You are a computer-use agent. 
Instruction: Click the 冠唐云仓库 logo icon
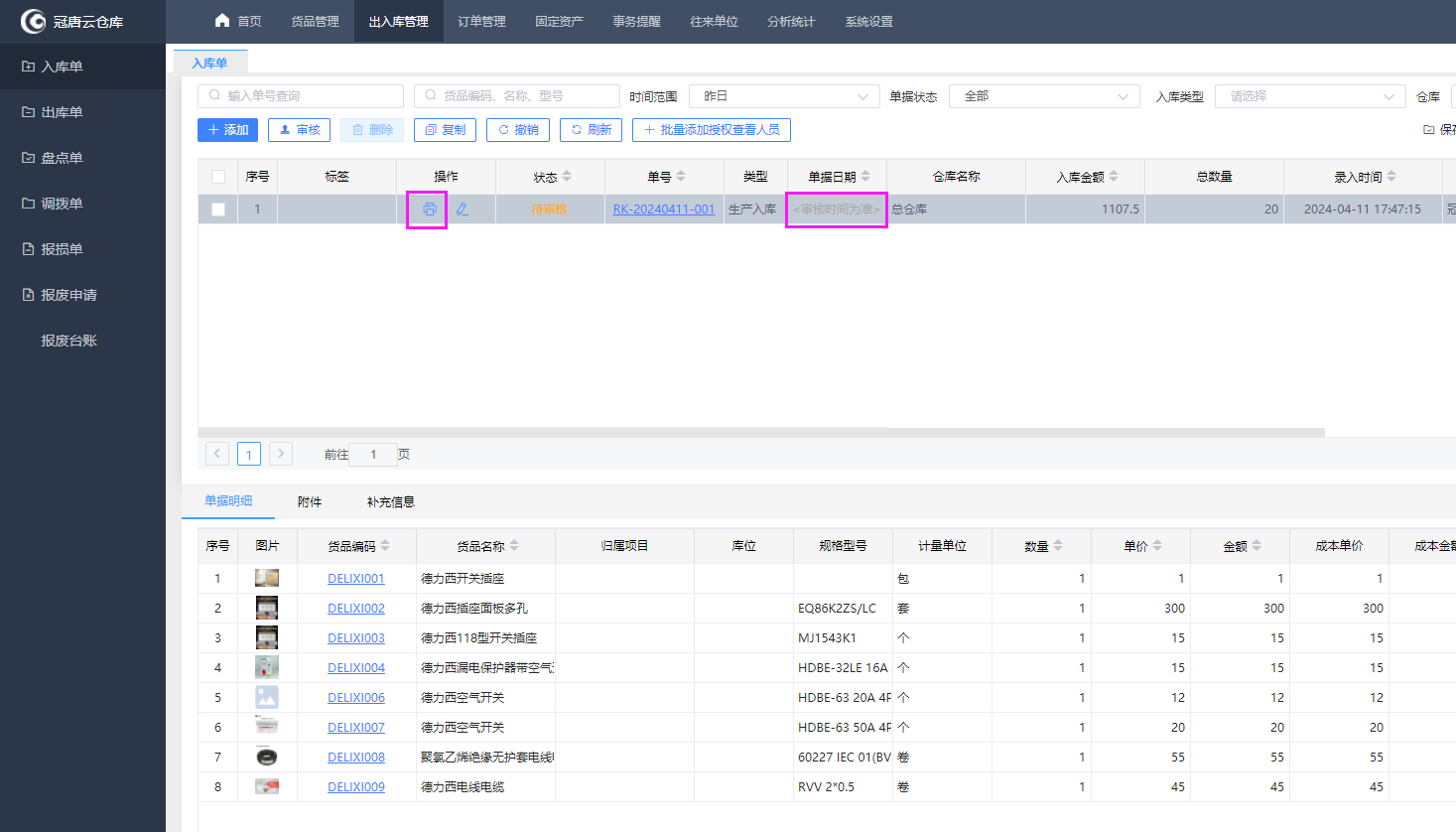coord(33,21)
